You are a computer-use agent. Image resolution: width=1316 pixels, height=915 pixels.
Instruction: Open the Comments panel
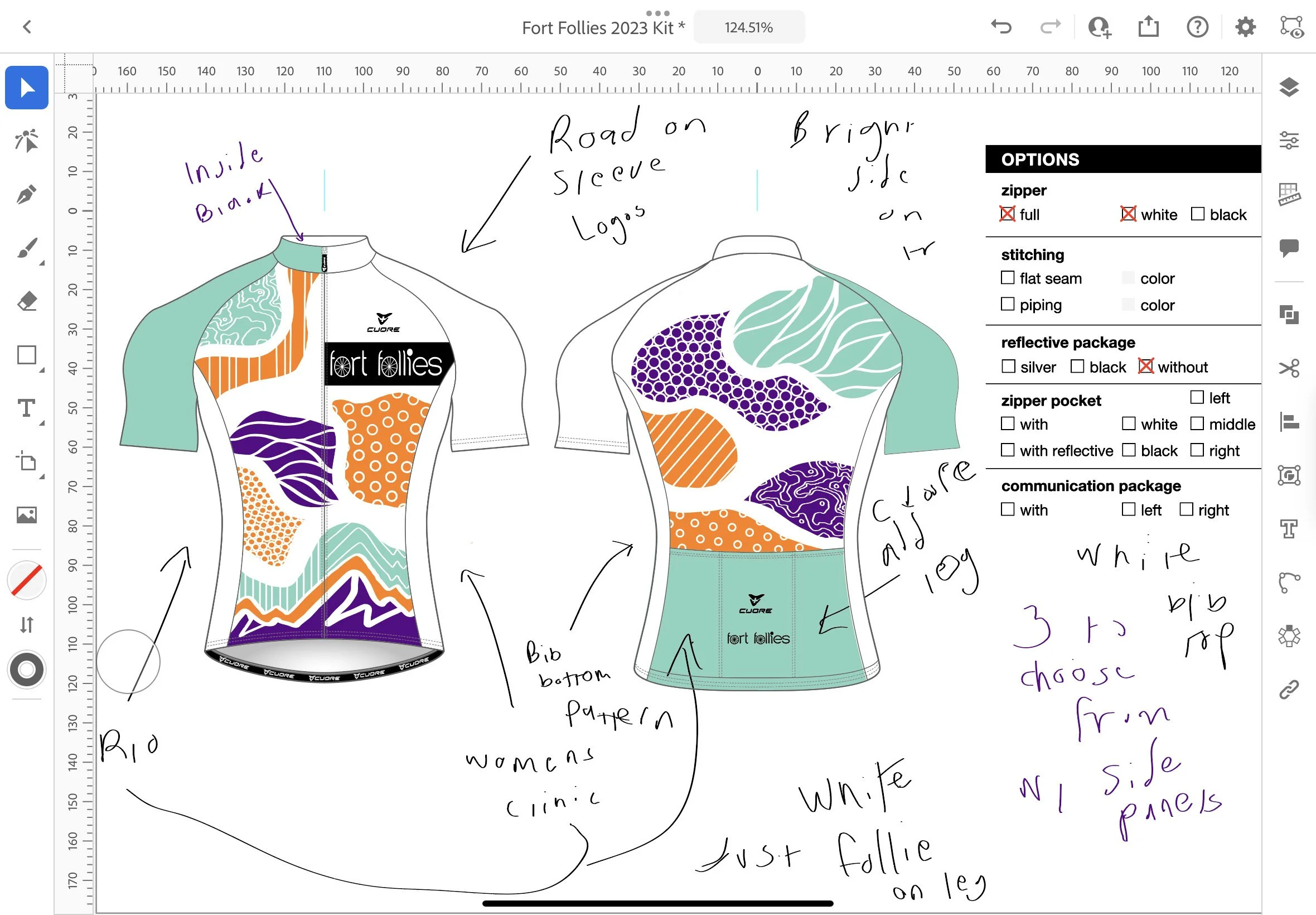click(1289, 248)
